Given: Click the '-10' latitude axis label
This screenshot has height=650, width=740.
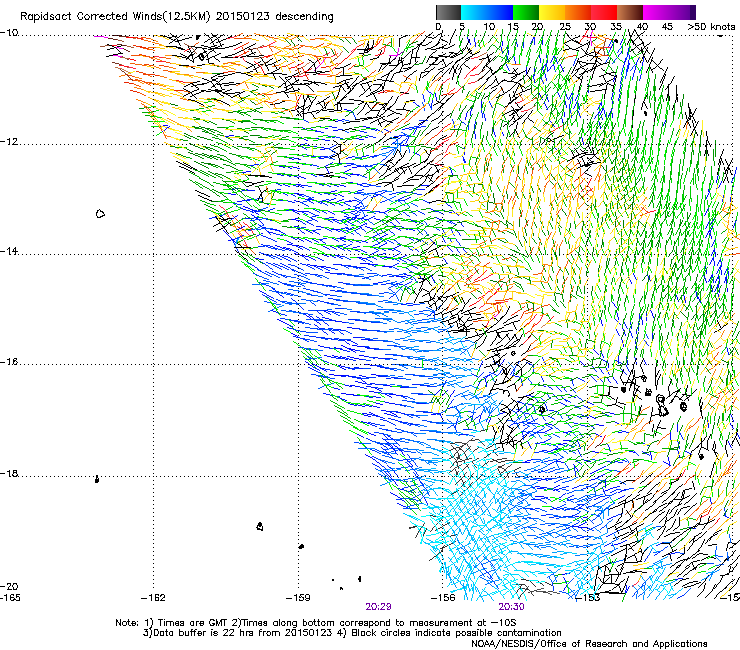Looking at the screenshot, I should point(9,33).
